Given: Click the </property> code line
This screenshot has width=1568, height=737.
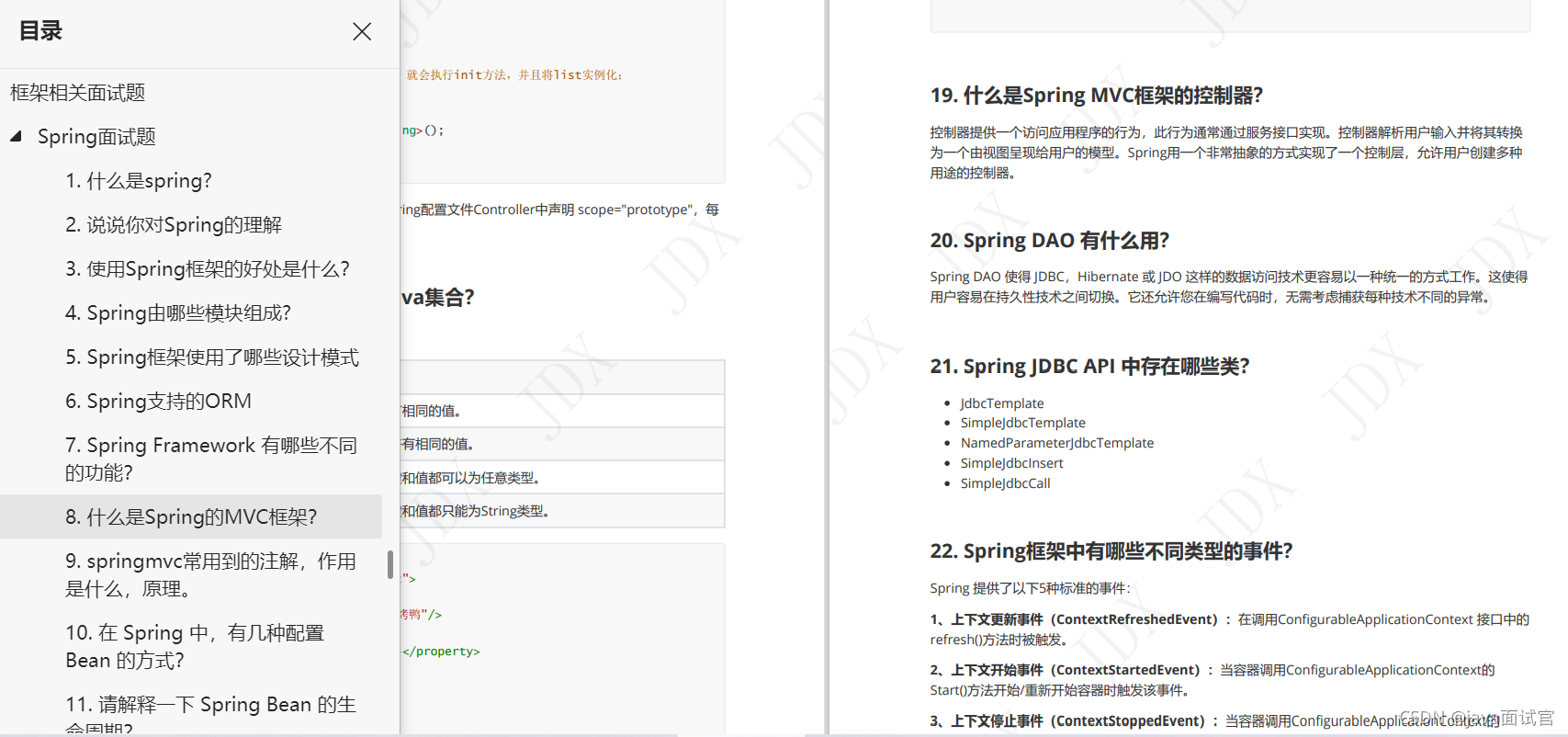Looking at the screenshot, I should (441, 652).
